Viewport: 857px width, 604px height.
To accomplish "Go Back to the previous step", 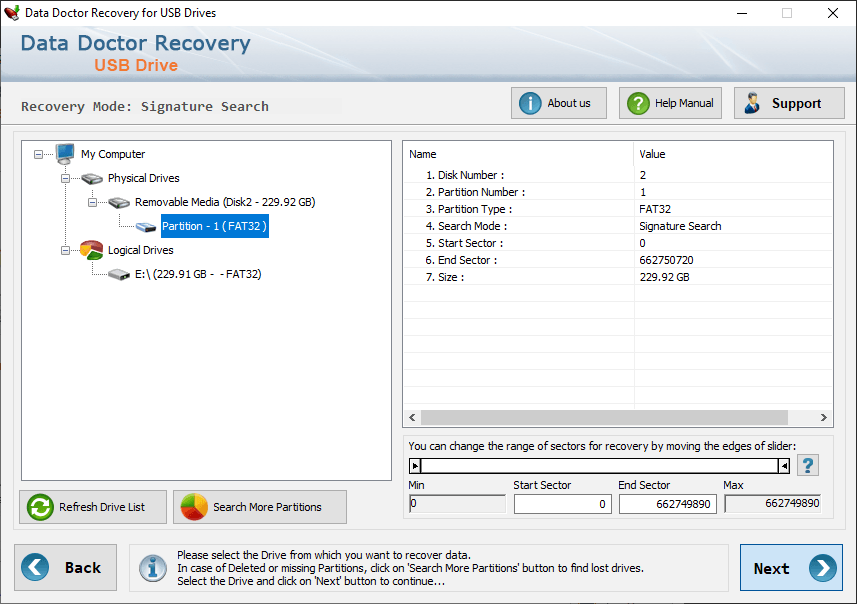I will (x=66, y=567).
